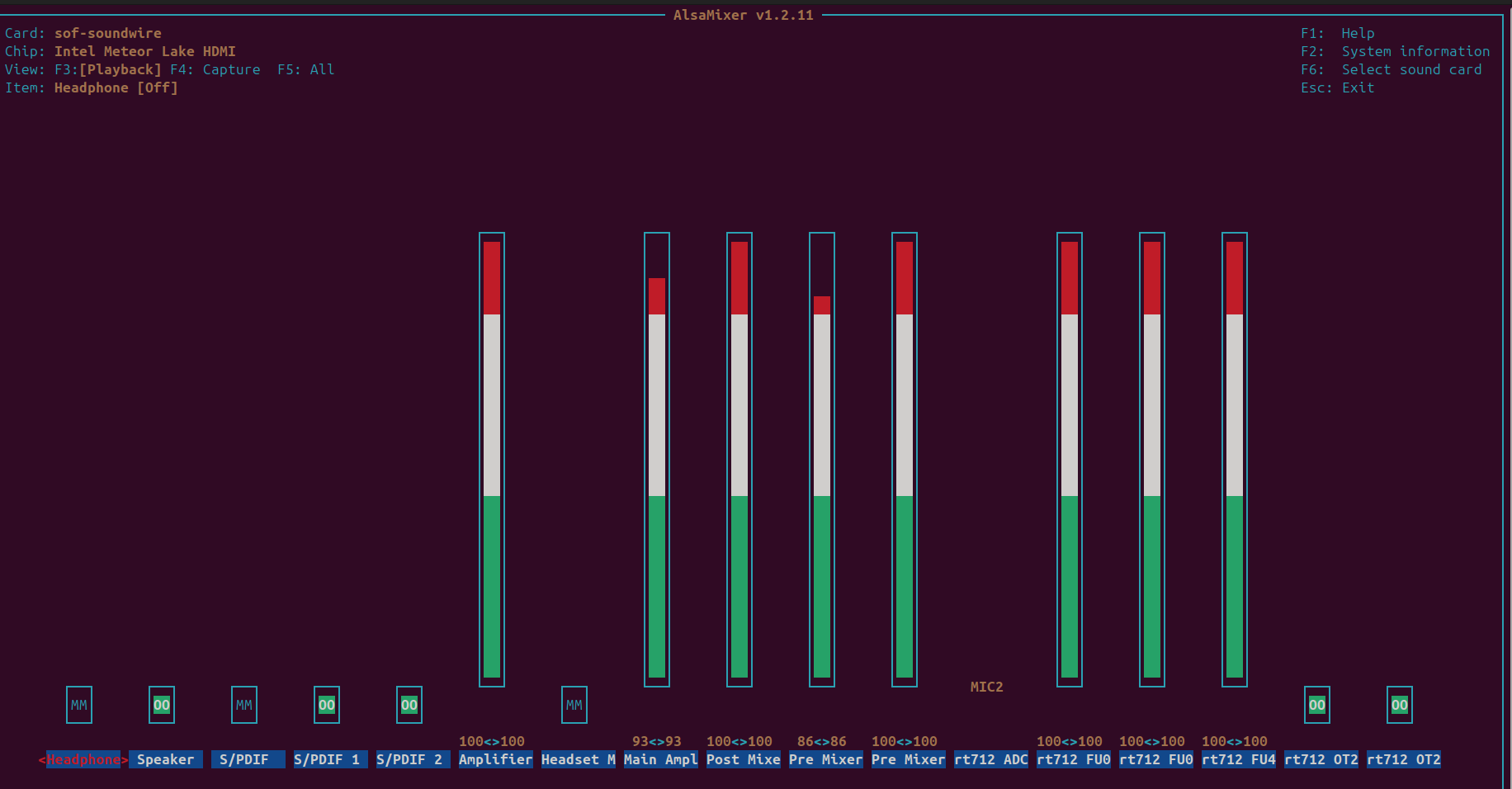This screenshot has height=789, width=1512.
Task: Click 100<>100 readout above rt712 FU4 label
Action: coord(1235,741)
